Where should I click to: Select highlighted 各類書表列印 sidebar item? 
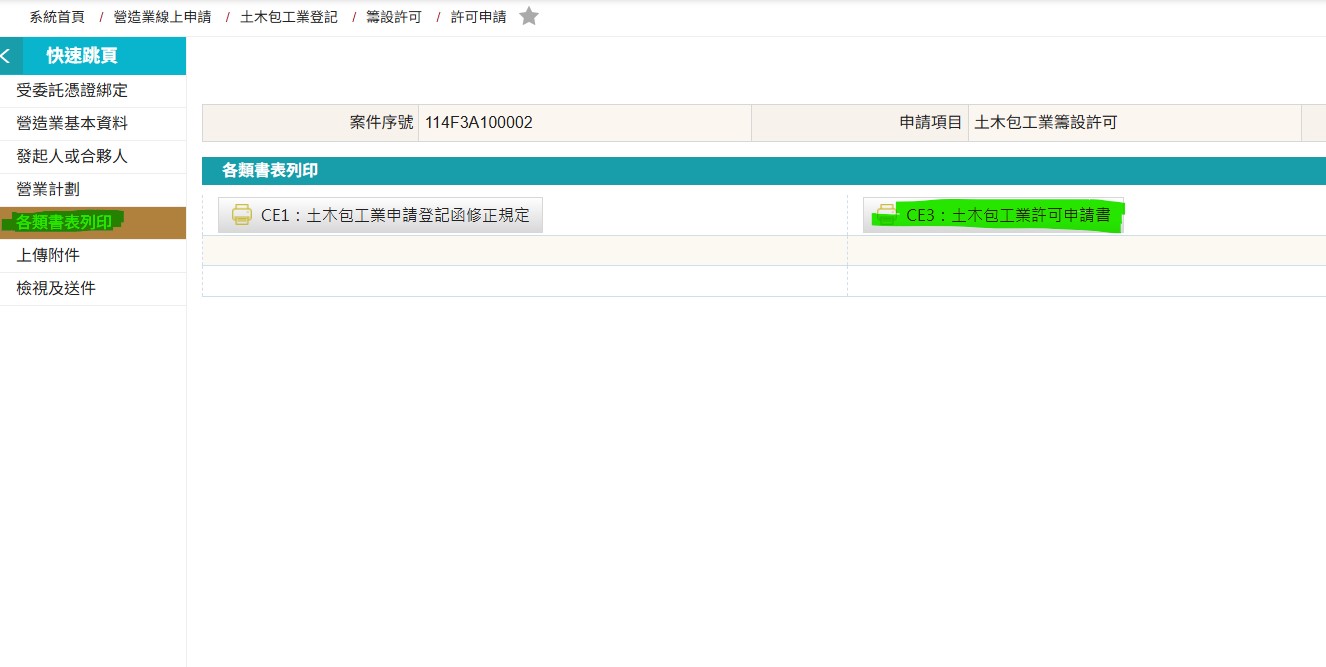pos(64,222)
